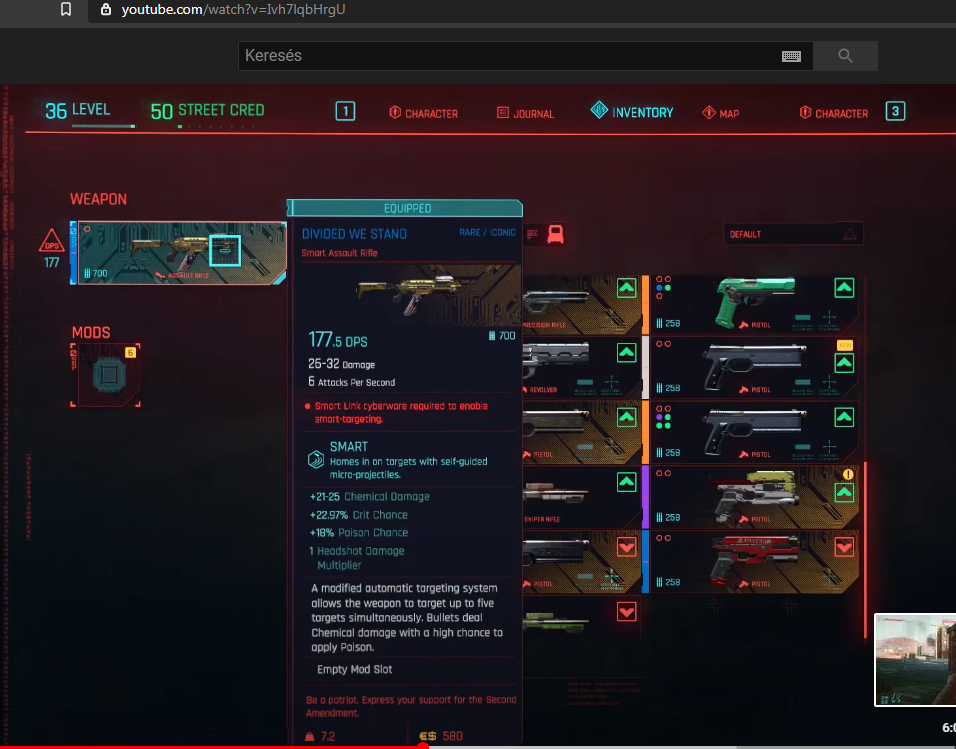Click the red backpack filter icon
The image size is (956, 749).
pyautogui.click(x=555, y=234)
